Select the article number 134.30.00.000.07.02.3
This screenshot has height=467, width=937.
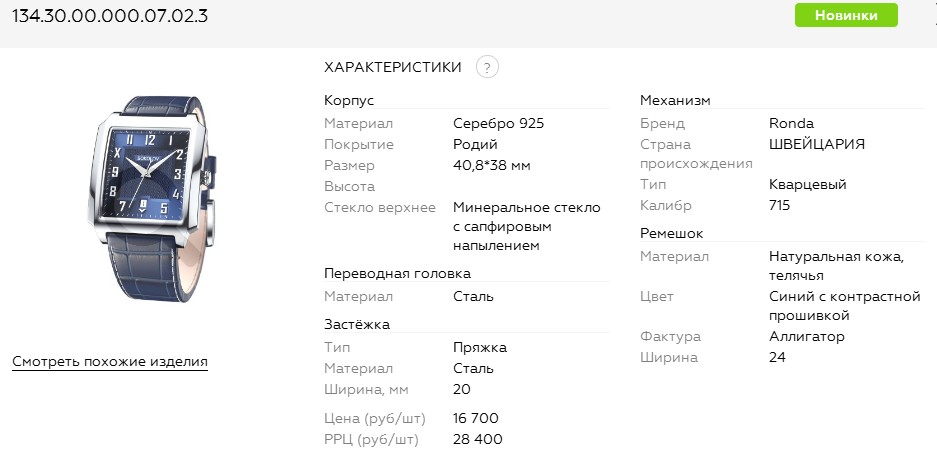(110, 15)
